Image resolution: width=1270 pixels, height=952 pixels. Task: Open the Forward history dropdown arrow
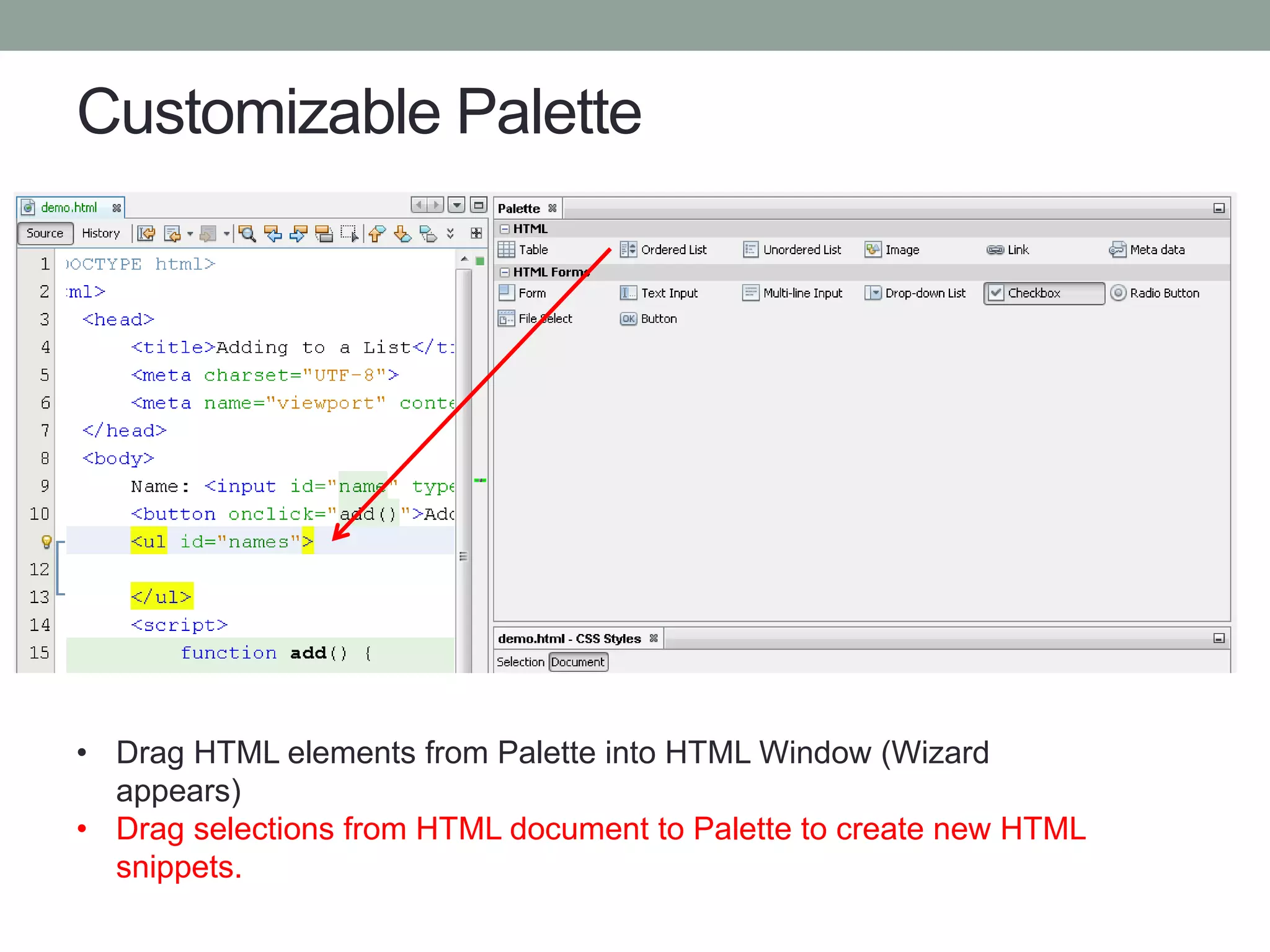226,234
